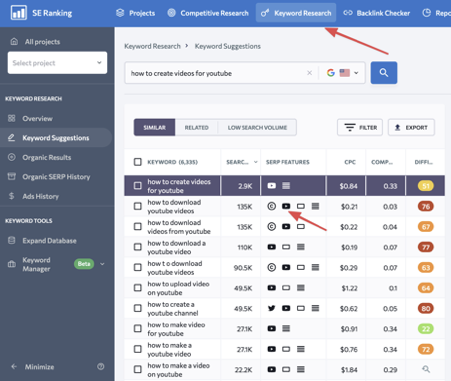Click video icon in 'how to create videos for youtube' row

(272, 186)
